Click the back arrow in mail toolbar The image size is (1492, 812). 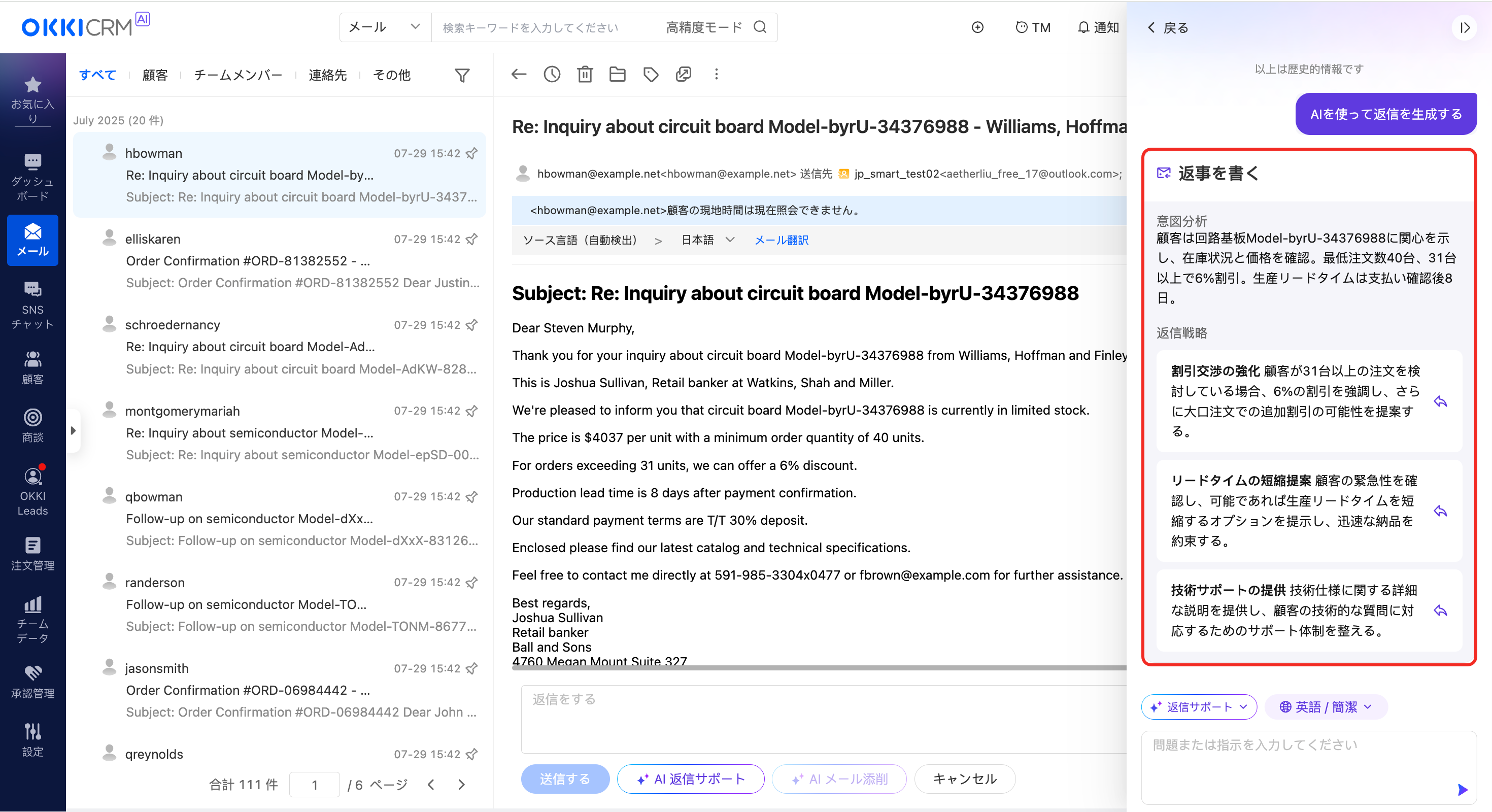[518, 74]
